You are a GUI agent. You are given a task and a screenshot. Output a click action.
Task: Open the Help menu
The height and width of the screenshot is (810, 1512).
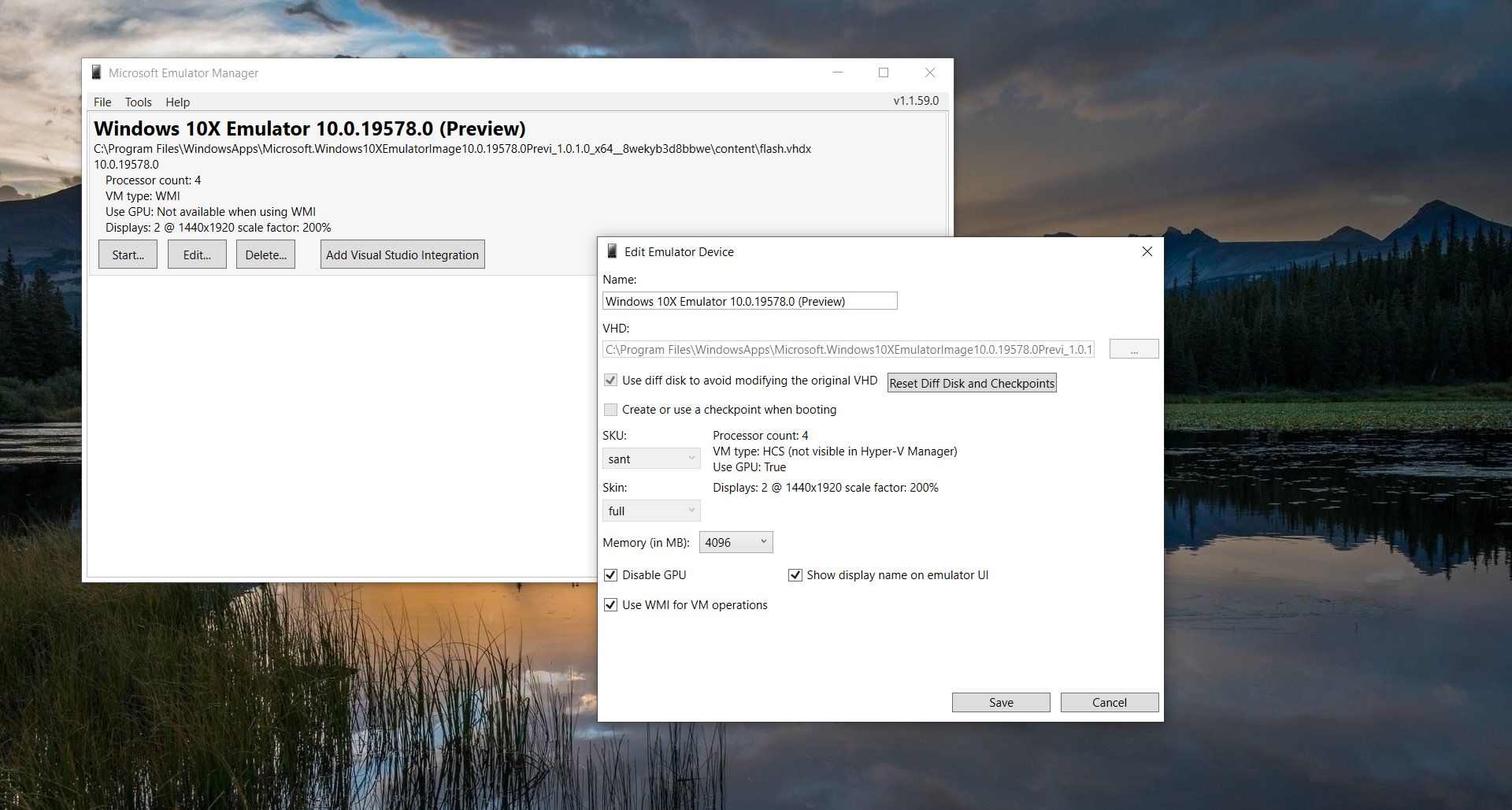tap(177, 102)
